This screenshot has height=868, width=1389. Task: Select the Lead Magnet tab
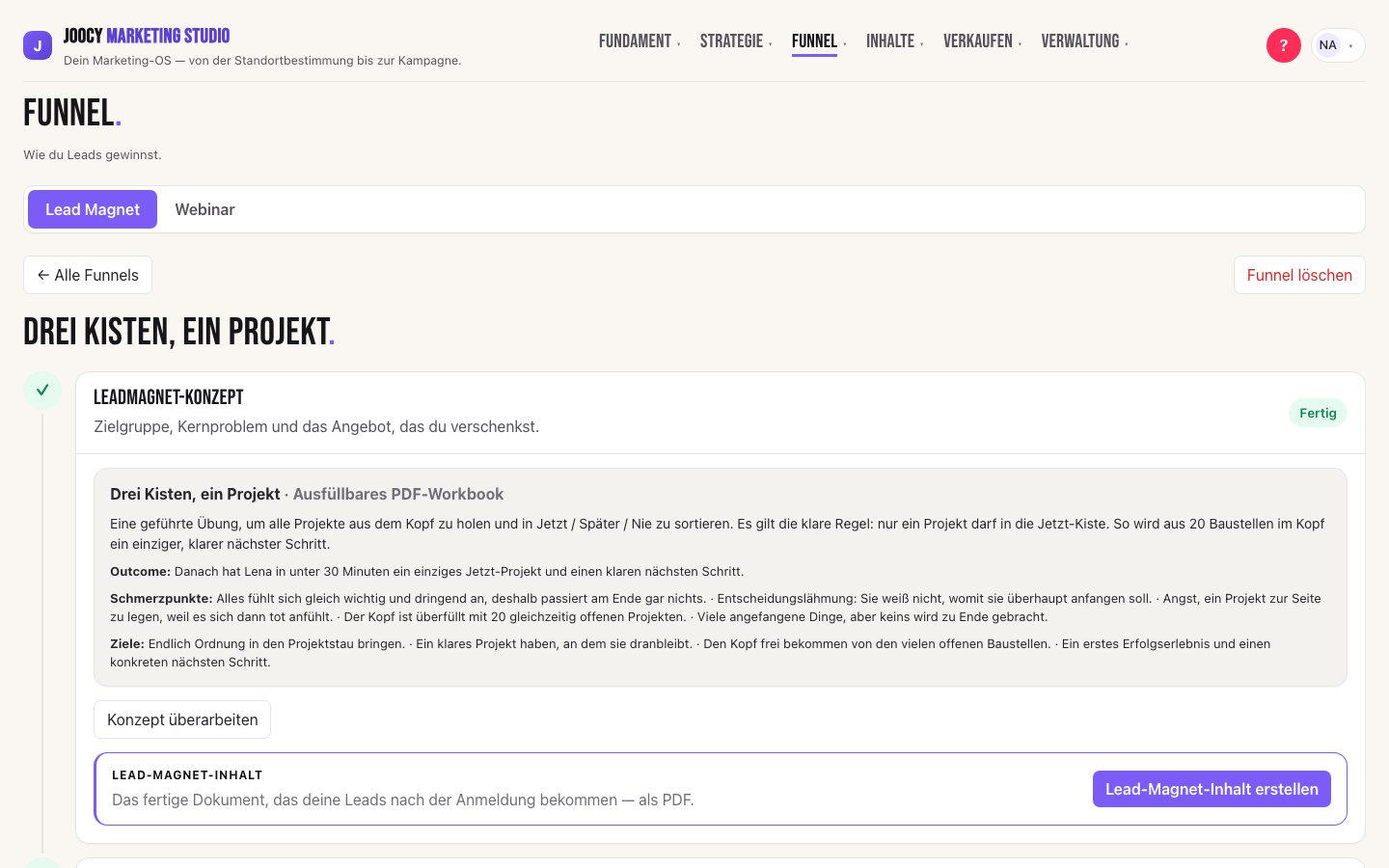coord(93,209)
